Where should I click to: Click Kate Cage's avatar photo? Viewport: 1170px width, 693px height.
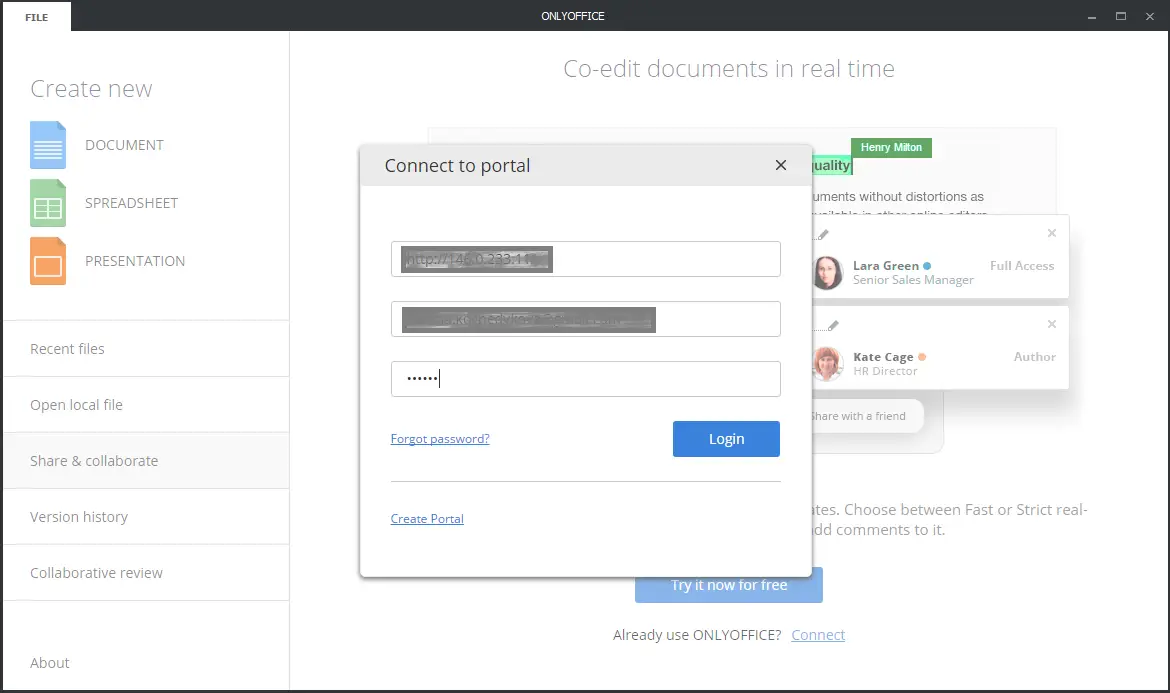coord(828,363)
